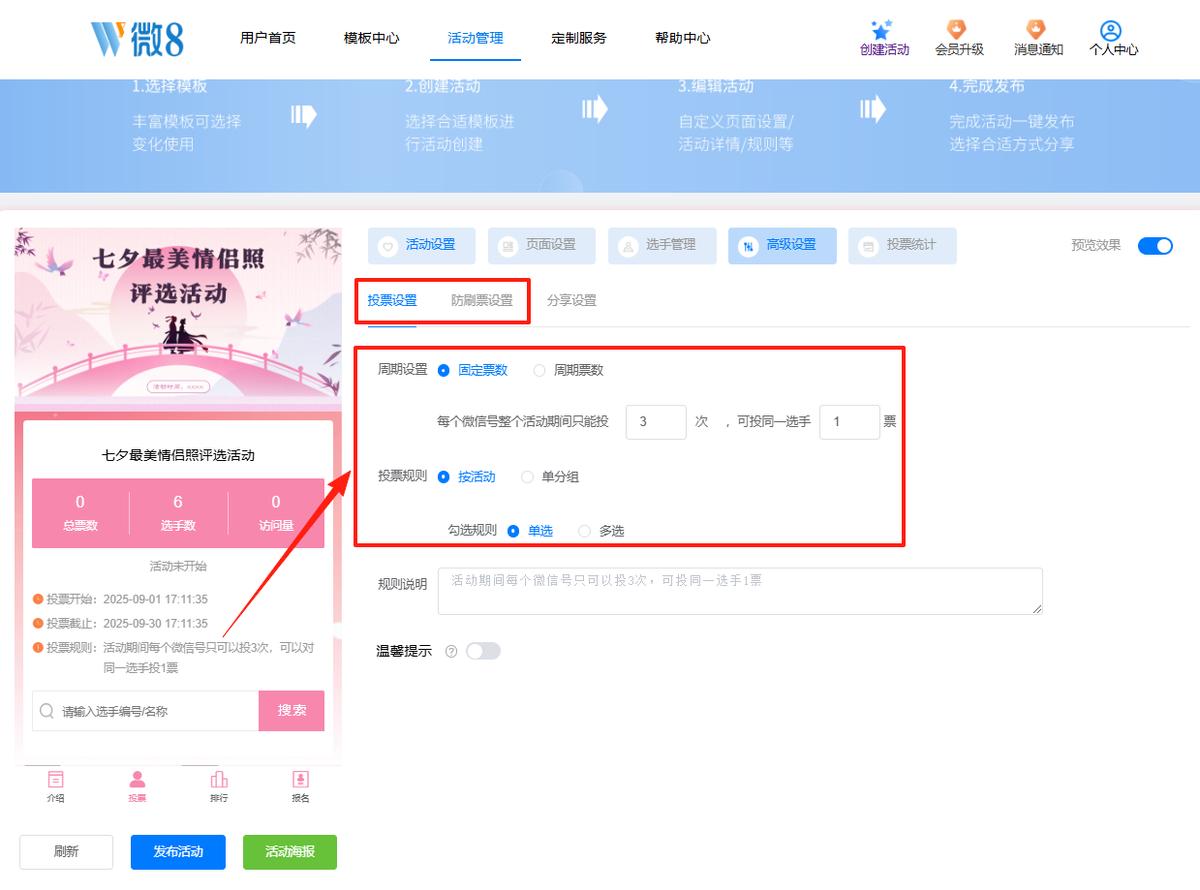Image resolution: width=1200 pixels, height=890 pixels.
Task: Choose 单分组 voting rule
Action: pyautogui.click(x=550, y=477)
